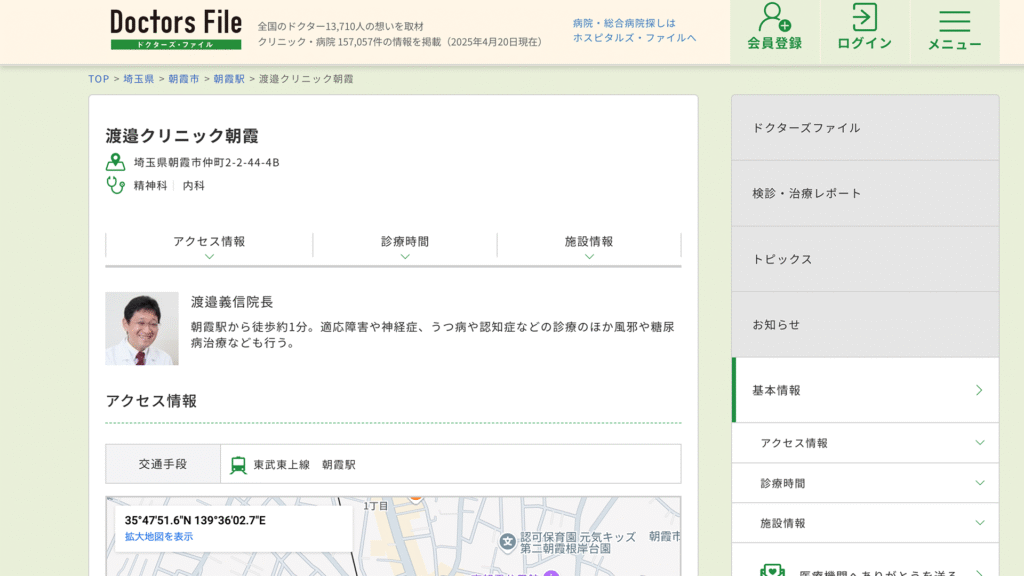This screenshot has width=1024, height=576.
Task: Open 基本情報 sidebar menu item
Action: 865,390
